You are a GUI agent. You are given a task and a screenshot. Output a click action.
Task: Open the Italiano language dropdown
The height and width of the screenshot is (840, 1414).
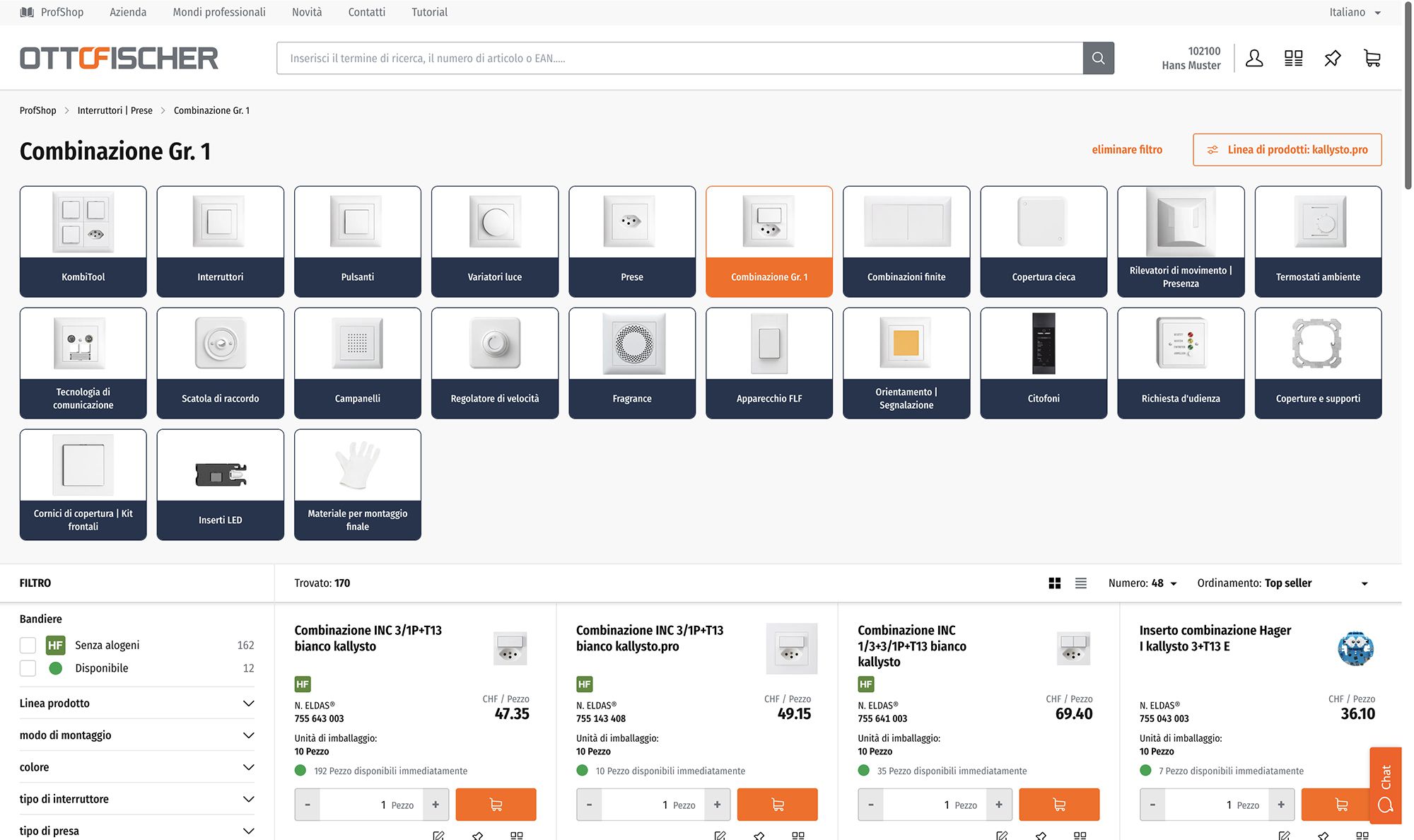pyautogui.click(x=1354, y=12)
